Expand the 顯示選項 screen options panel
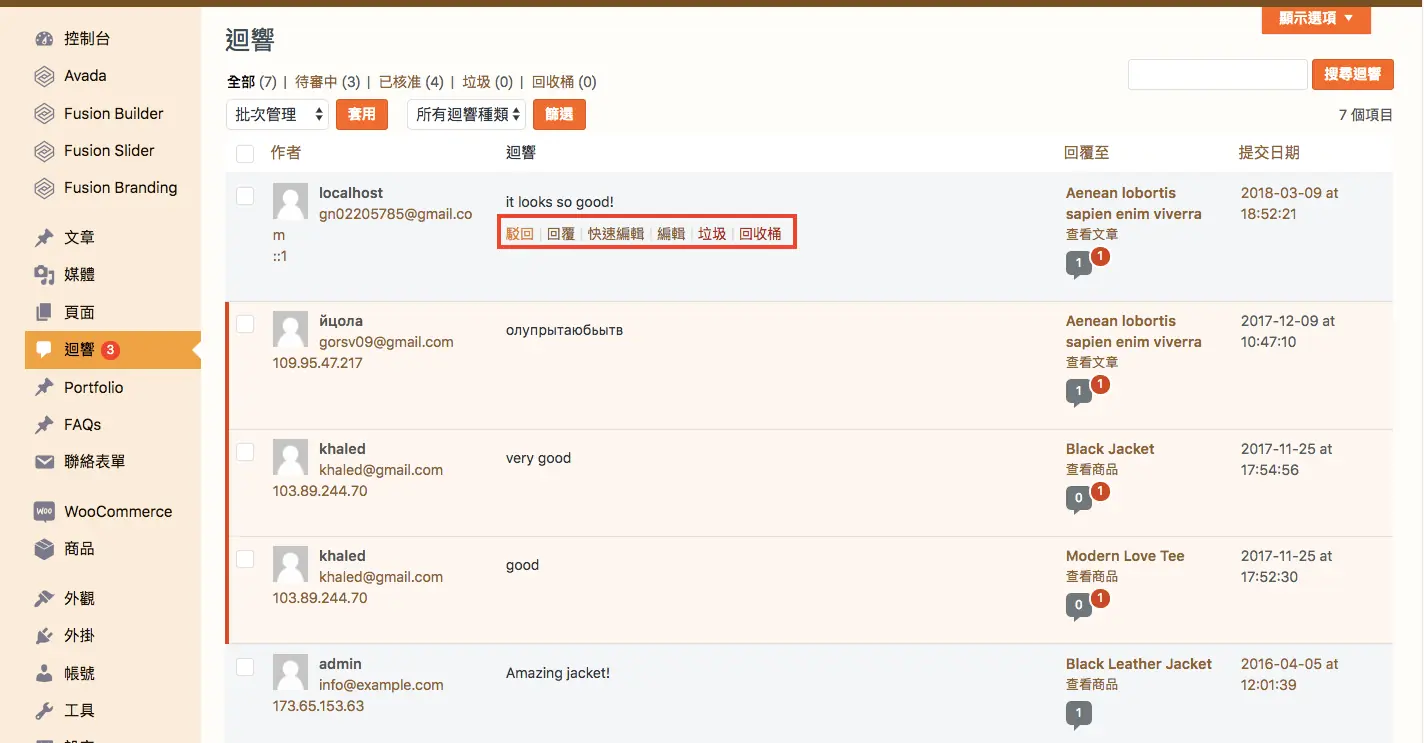 pos(1316,18)
